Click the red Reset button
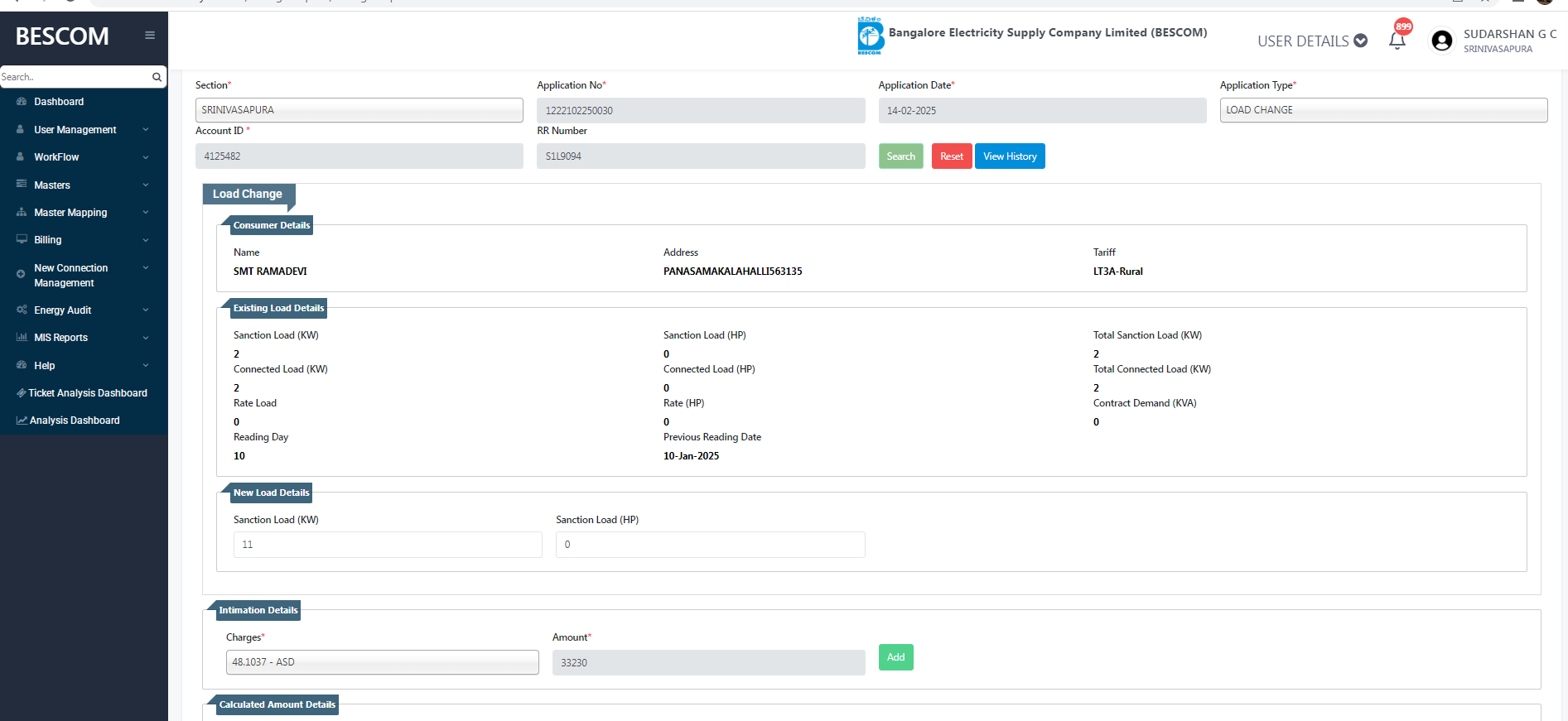Viewport: 1568px width, 721px height. pos(952,156)
